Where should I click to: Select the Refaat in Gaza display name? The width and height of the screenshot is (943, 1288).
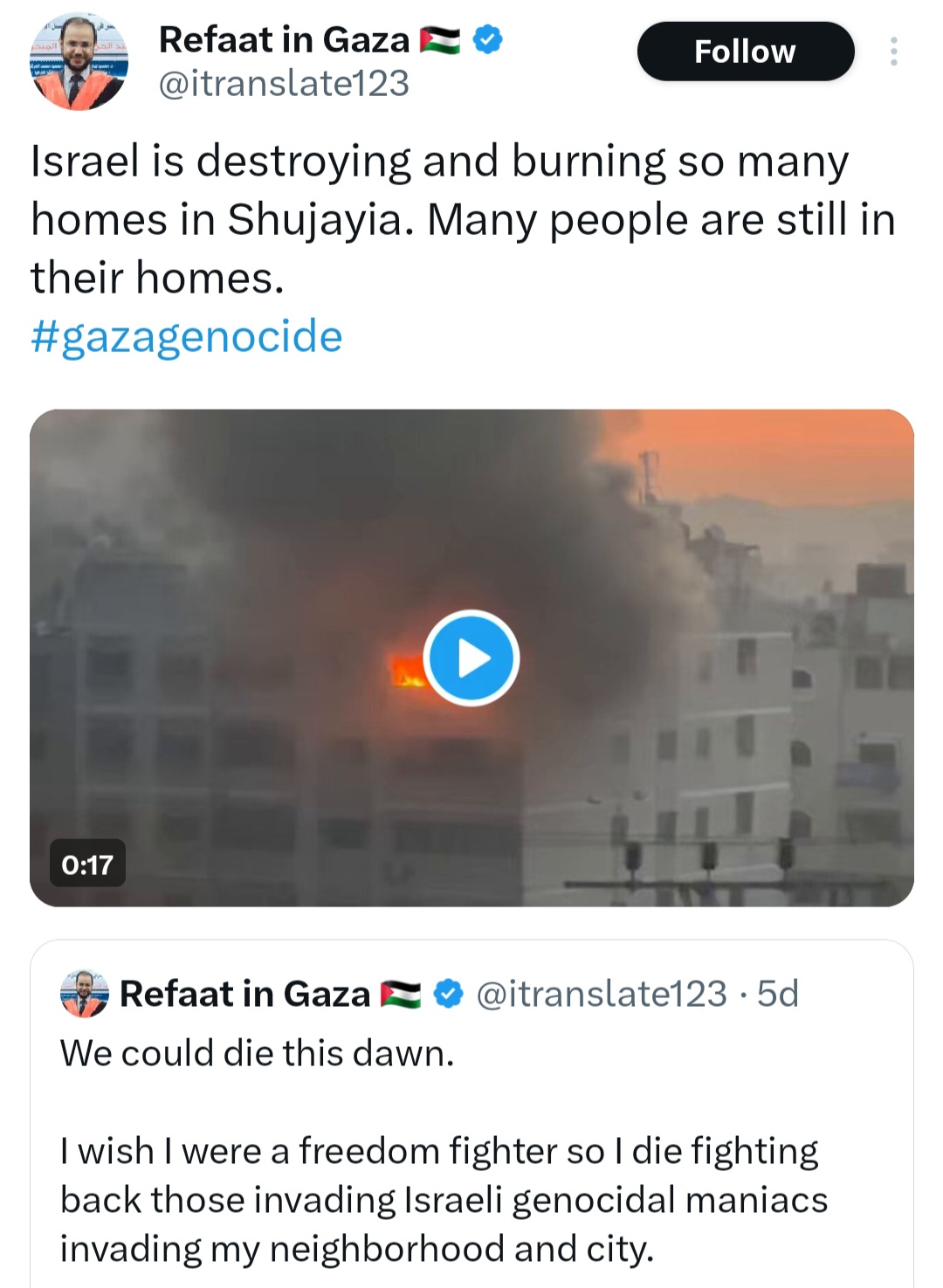tap(284, 40)
